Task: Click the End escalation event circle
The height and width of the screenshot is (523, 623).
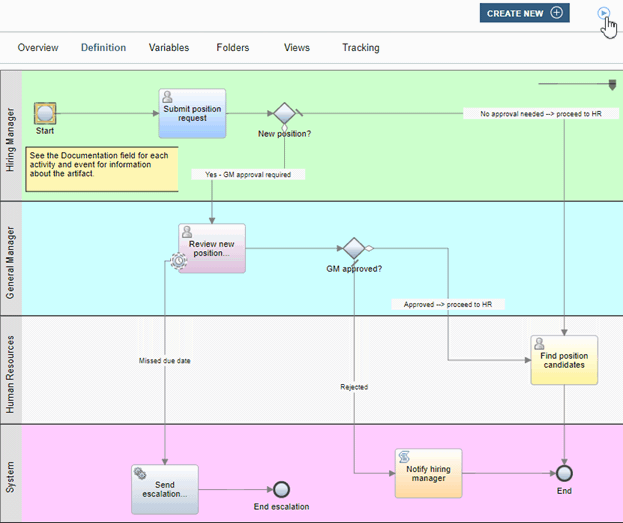Action: (281, 489)
